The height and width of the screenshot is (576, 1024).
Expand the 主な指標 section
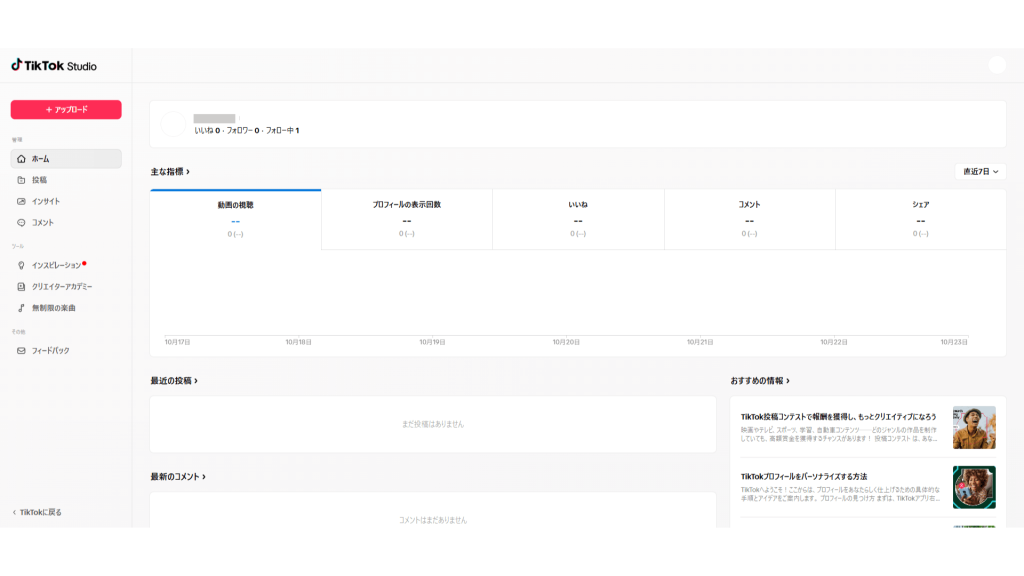click(170, 172)
